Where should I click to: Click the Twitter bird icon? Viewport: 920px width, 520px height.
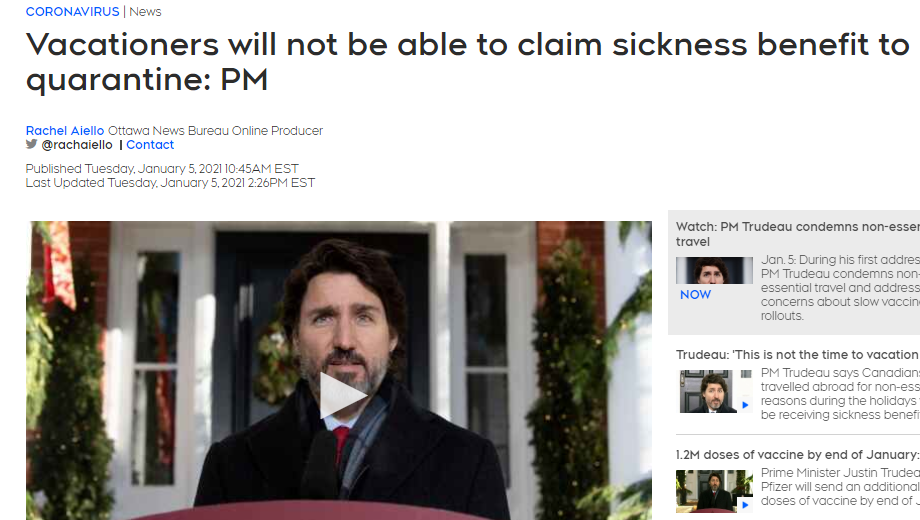pyautogui.click(x=31, y=144)
